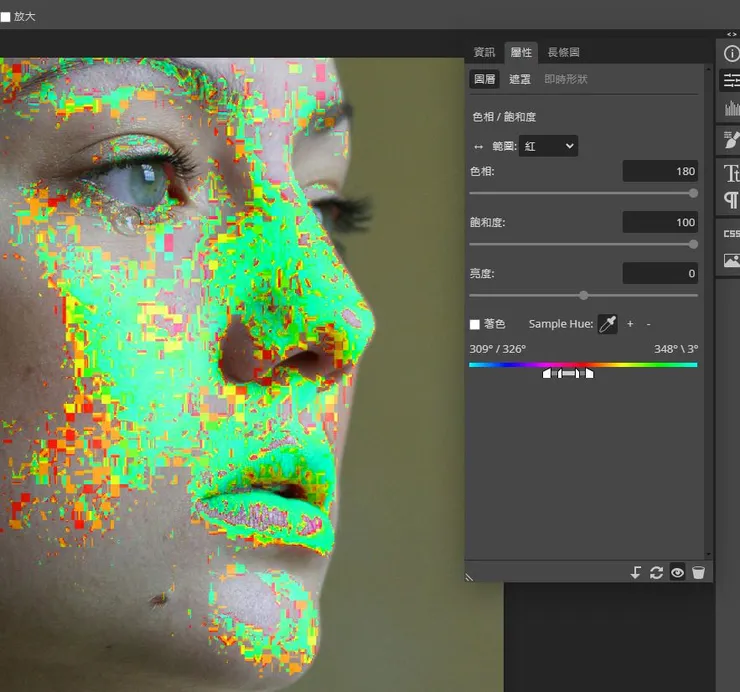The width and height of the screenshot is (740, 692).
Task: Open the Brush settings icon in sidebar
Action: pos(731,140)
